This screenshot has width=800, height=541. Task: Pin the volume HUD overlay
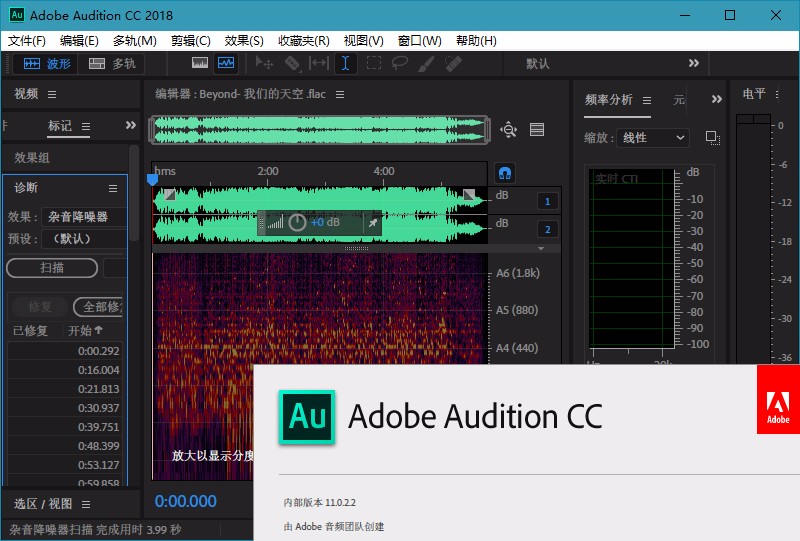pos(372,223)
